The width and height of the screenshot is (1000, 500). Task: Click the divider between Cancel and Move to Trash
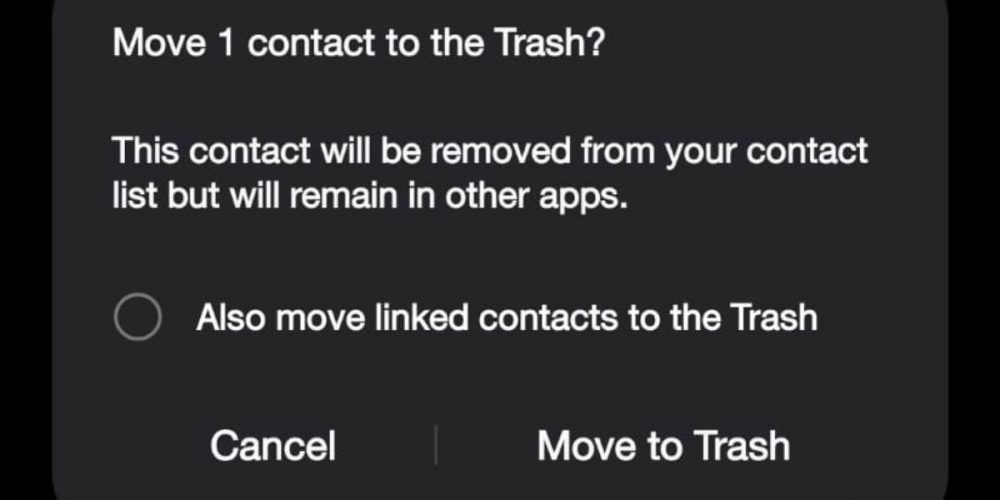pyautogui.click(x=435, y=445)
